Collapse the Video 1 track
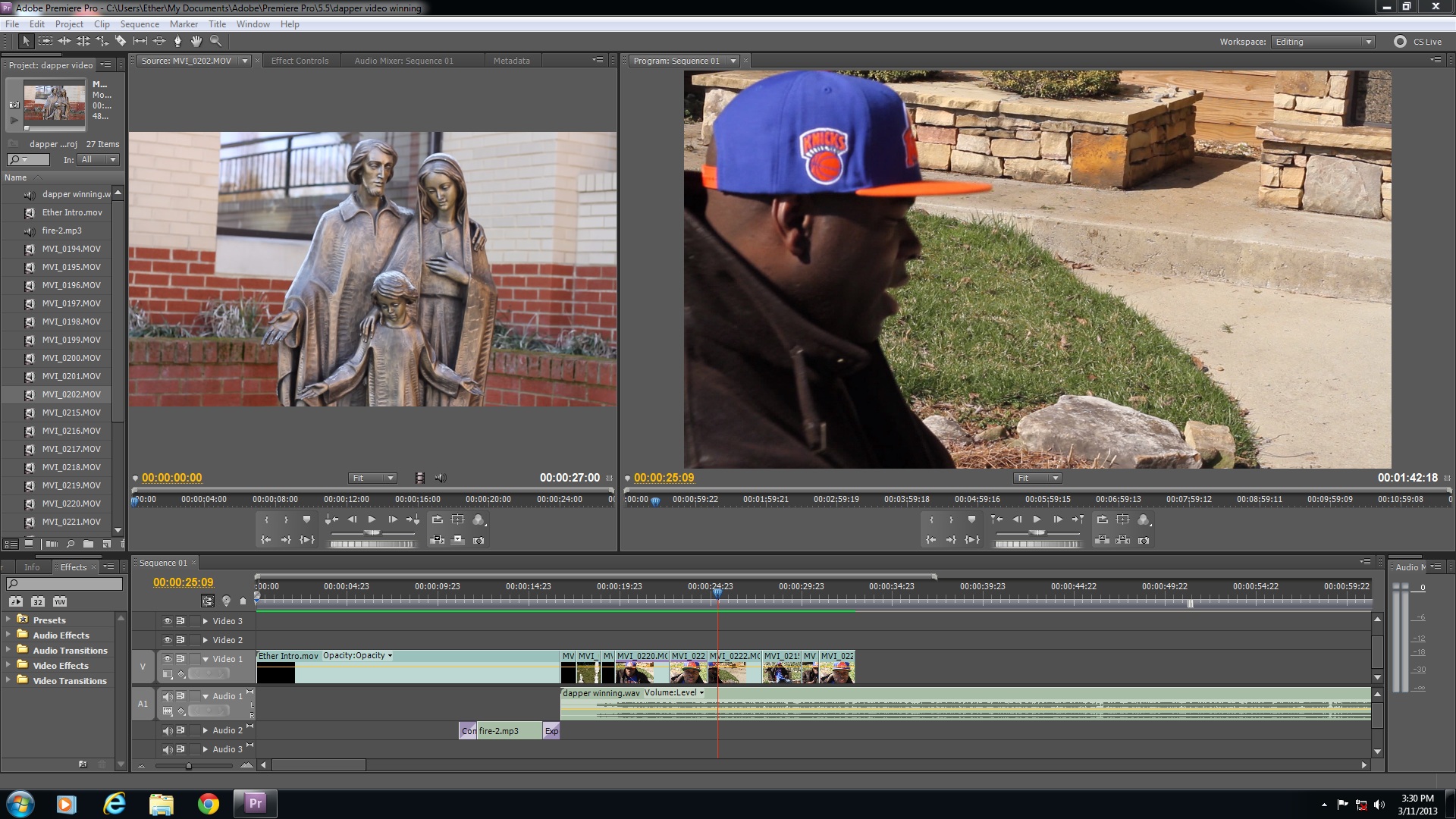Image resolution: width=1456 pixels, height=819 pixels. click(206, 659)
